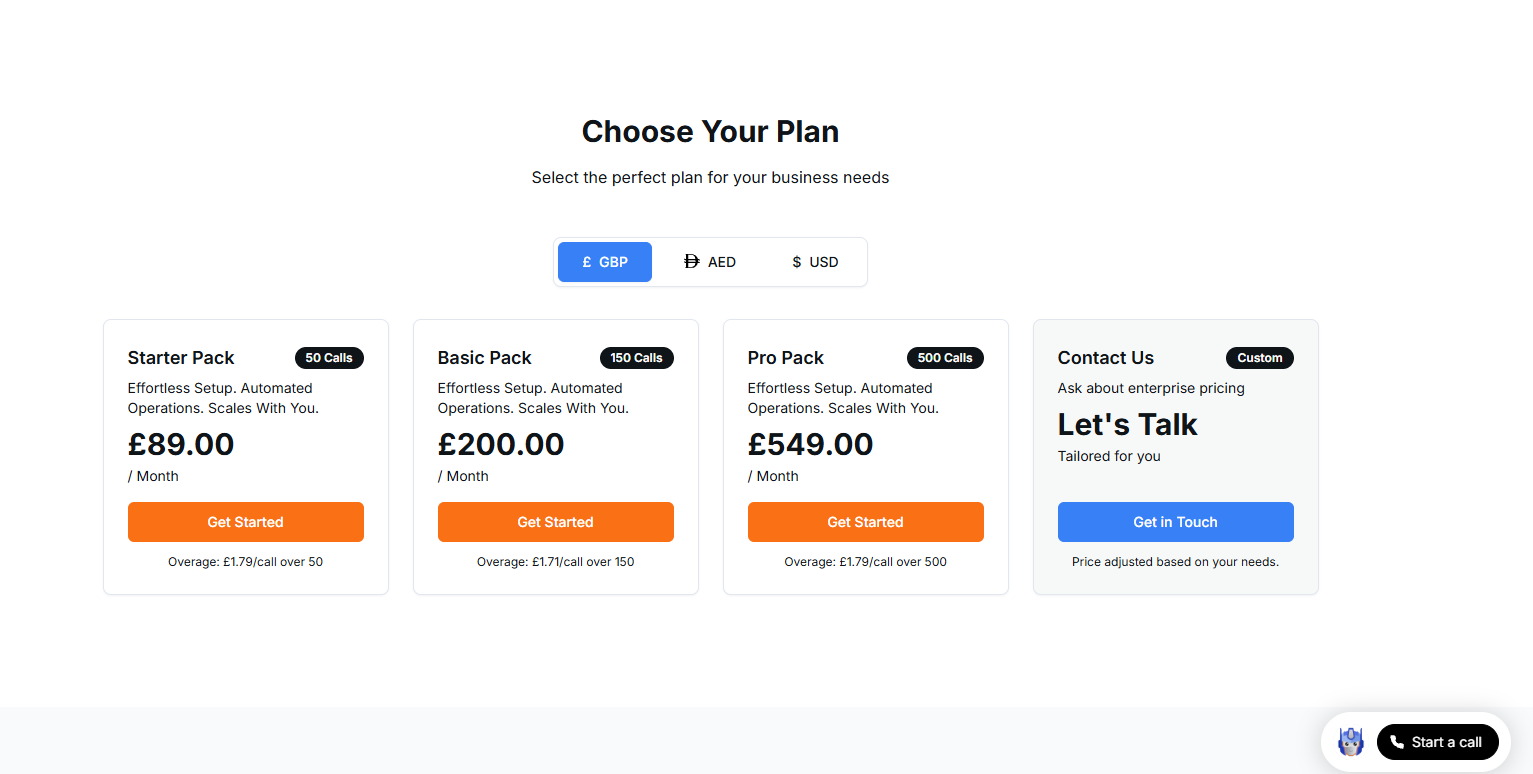The image size is (1533, 774).
Task: Click the dirham symbol icon beside AED
Action: tap(691, 262)
